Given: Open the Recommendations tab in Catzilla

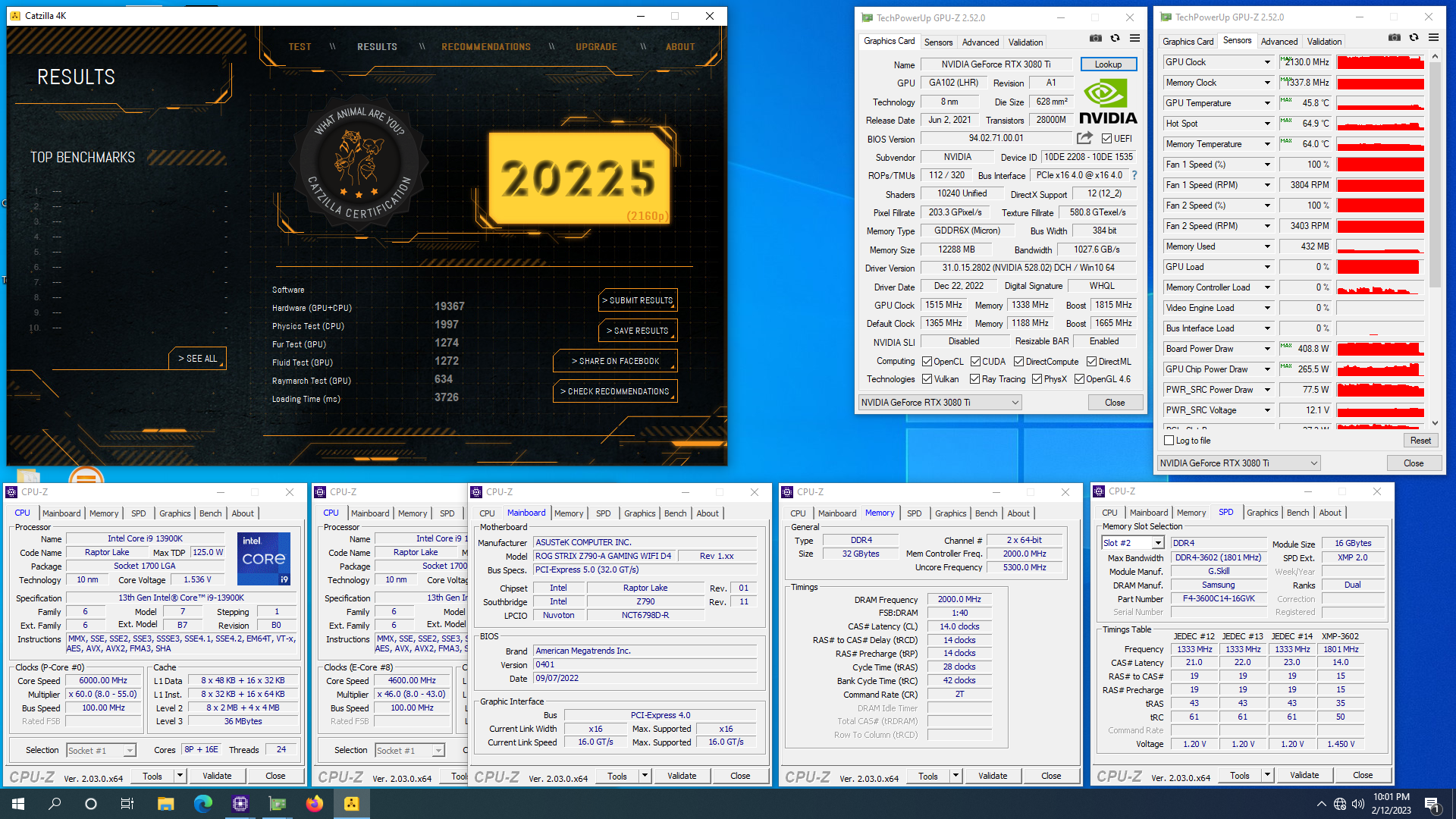Looking at the screenshot, I should (x=486, y=47).
